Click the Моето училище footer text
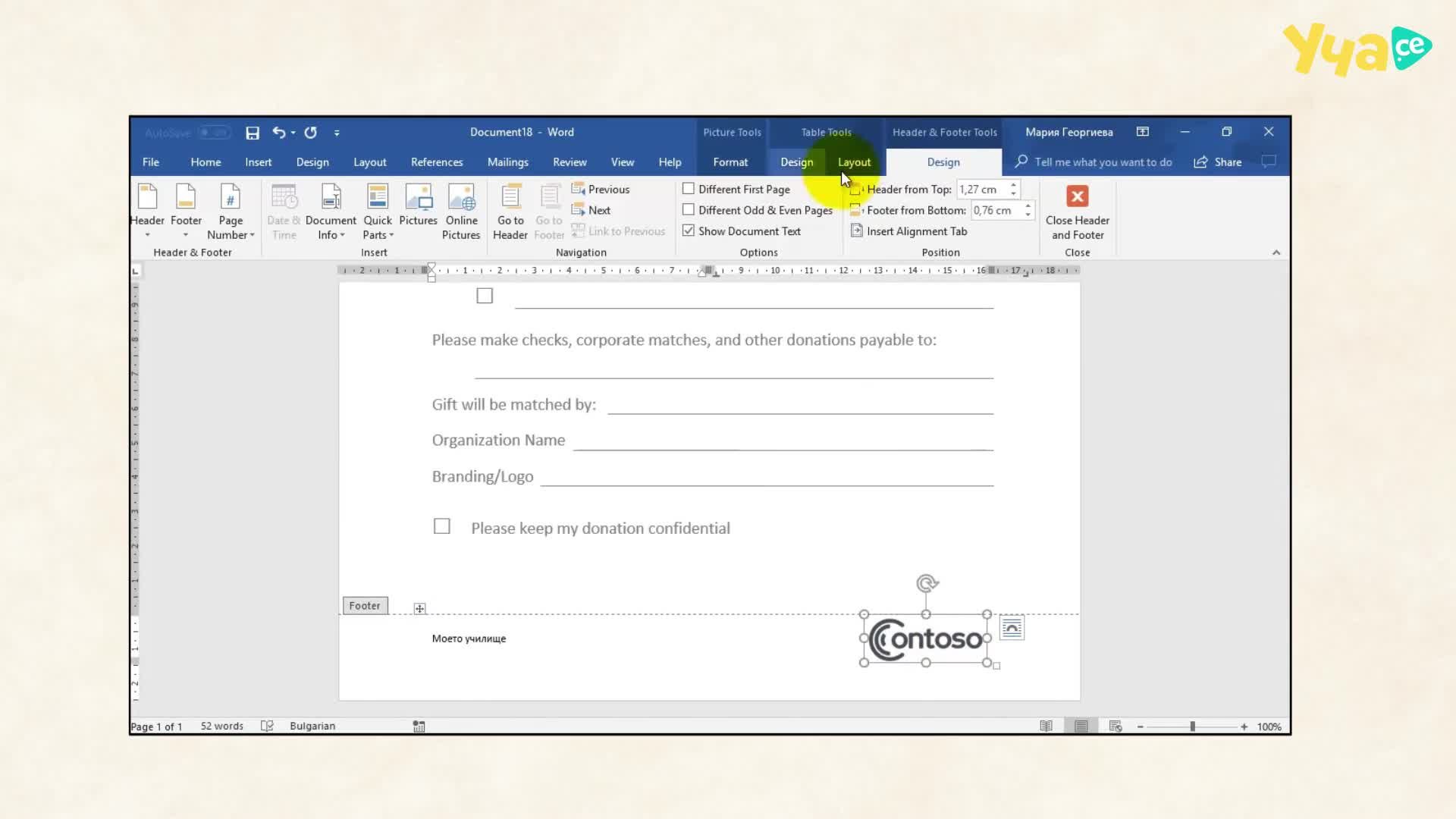 pyautogui.click(x=469, y=639)
